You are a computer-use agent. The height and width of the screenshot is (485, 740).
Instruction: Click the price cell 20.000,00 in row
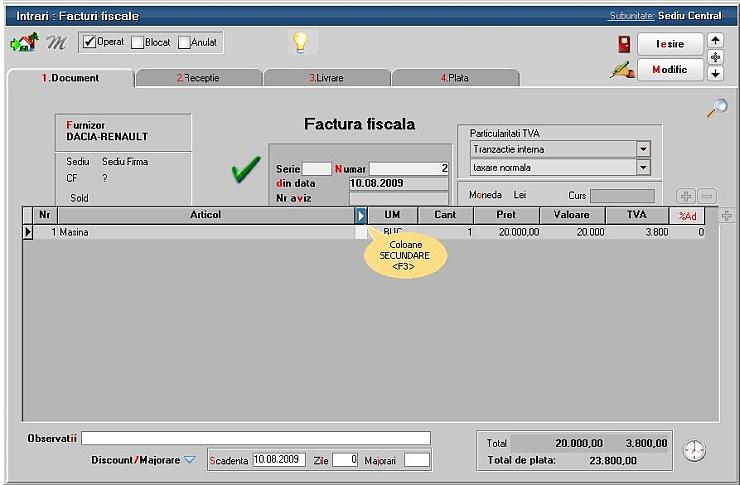[x=506, y=232]
